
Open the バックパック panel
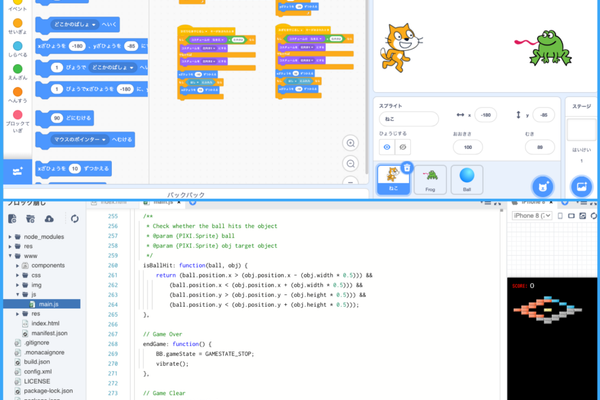pyautogui.click(x=186, y=195)
